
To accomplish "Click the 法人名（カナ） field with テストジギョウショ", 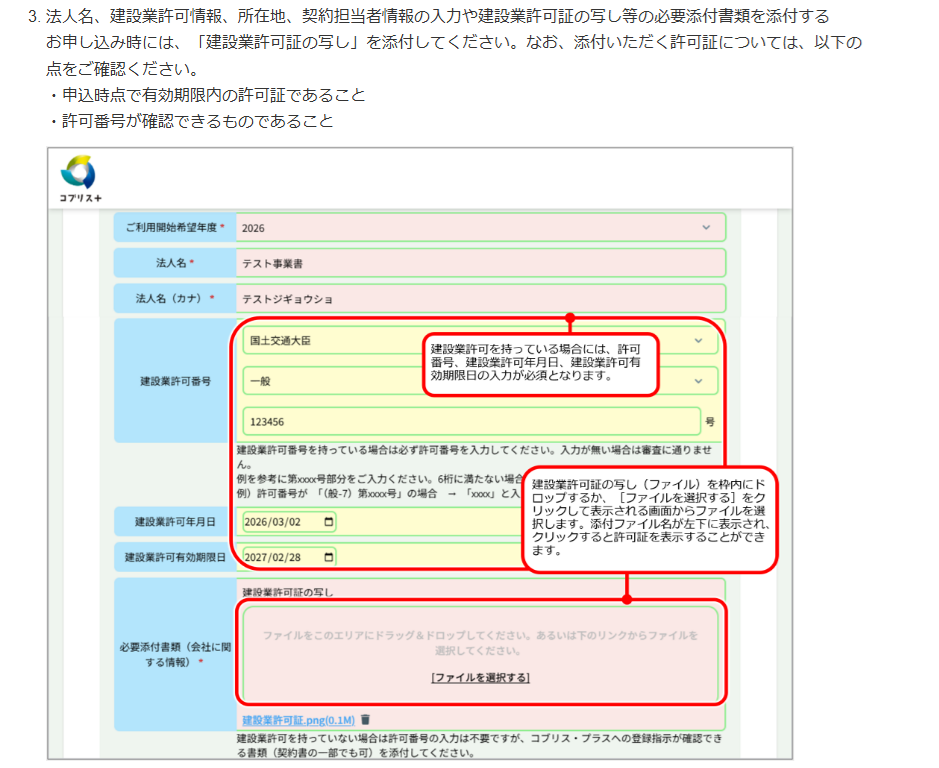I will 480,298.
